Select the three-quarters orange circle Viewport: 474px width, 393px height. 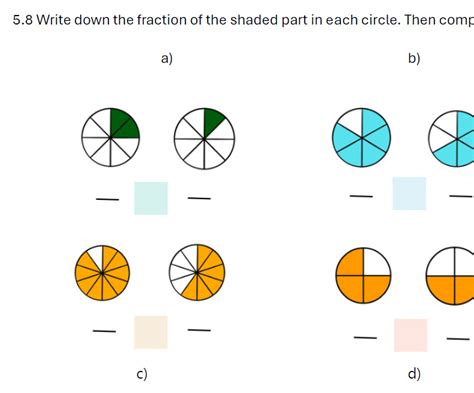363,276
